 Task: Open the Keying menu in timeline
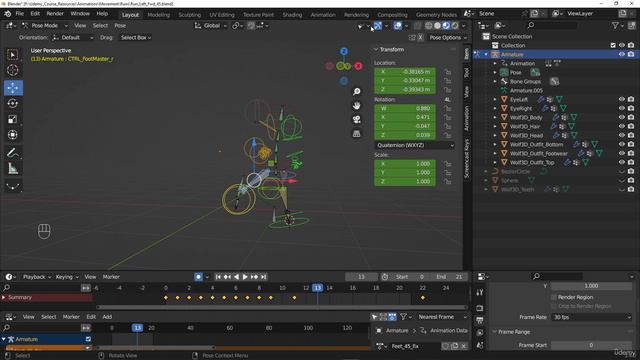(x=67, y=277)
